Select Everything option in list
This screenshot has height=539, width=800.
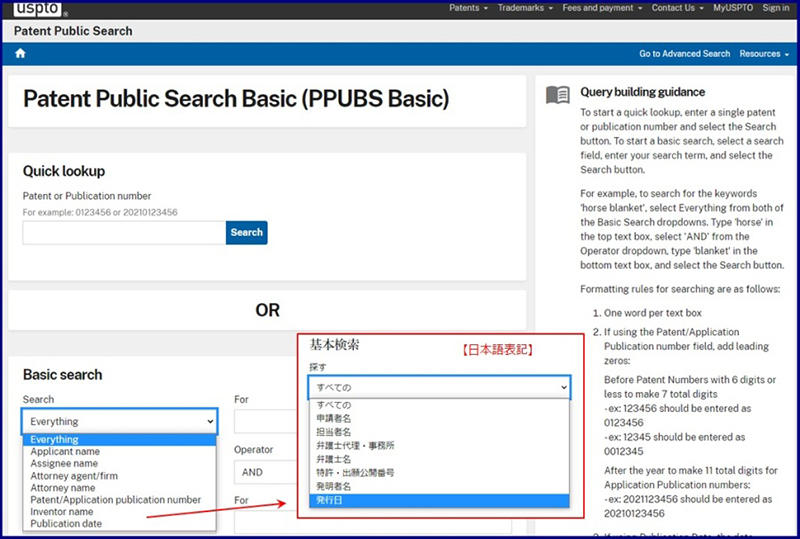(119, 439)
